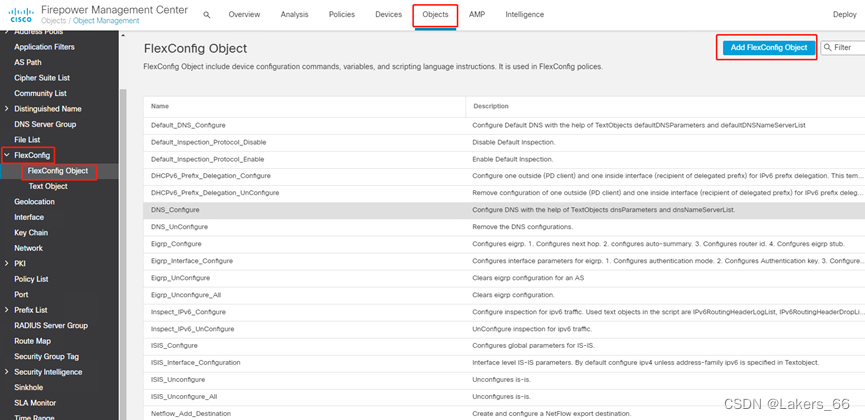Open the Analysis menu
Viewport: 865px width, 420px height.
pyautogui.click(x=295, y=15)
